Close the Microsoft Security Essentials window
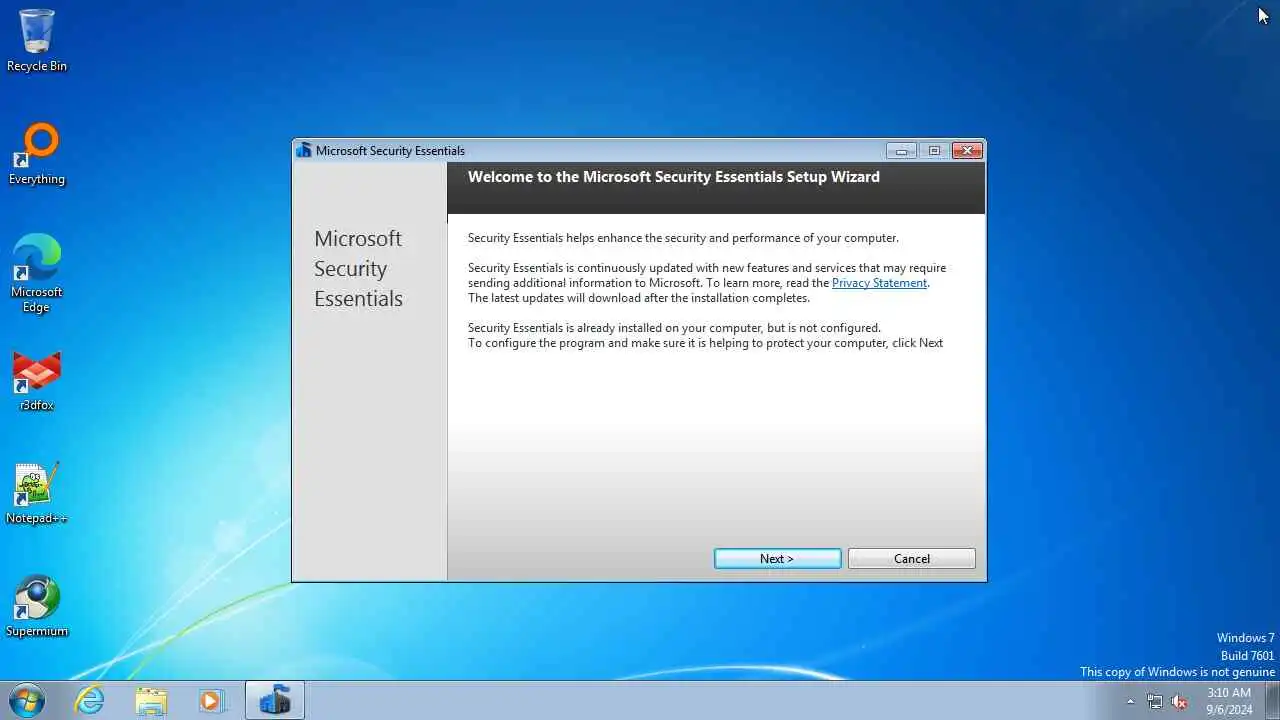The image size is (1280, 720). point(966,151)
